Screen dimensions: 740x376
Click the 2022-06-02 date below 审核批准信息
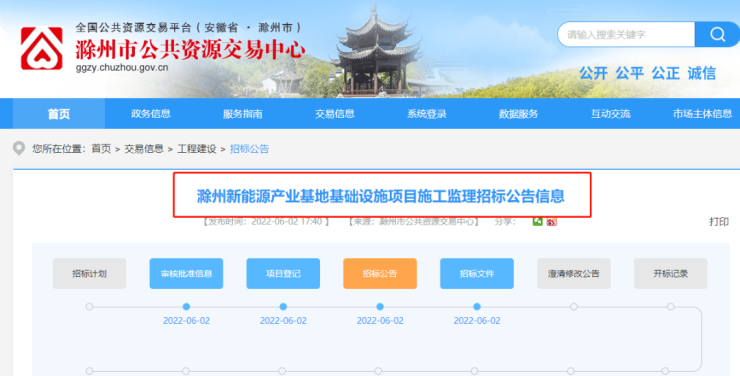pos(186,321)
